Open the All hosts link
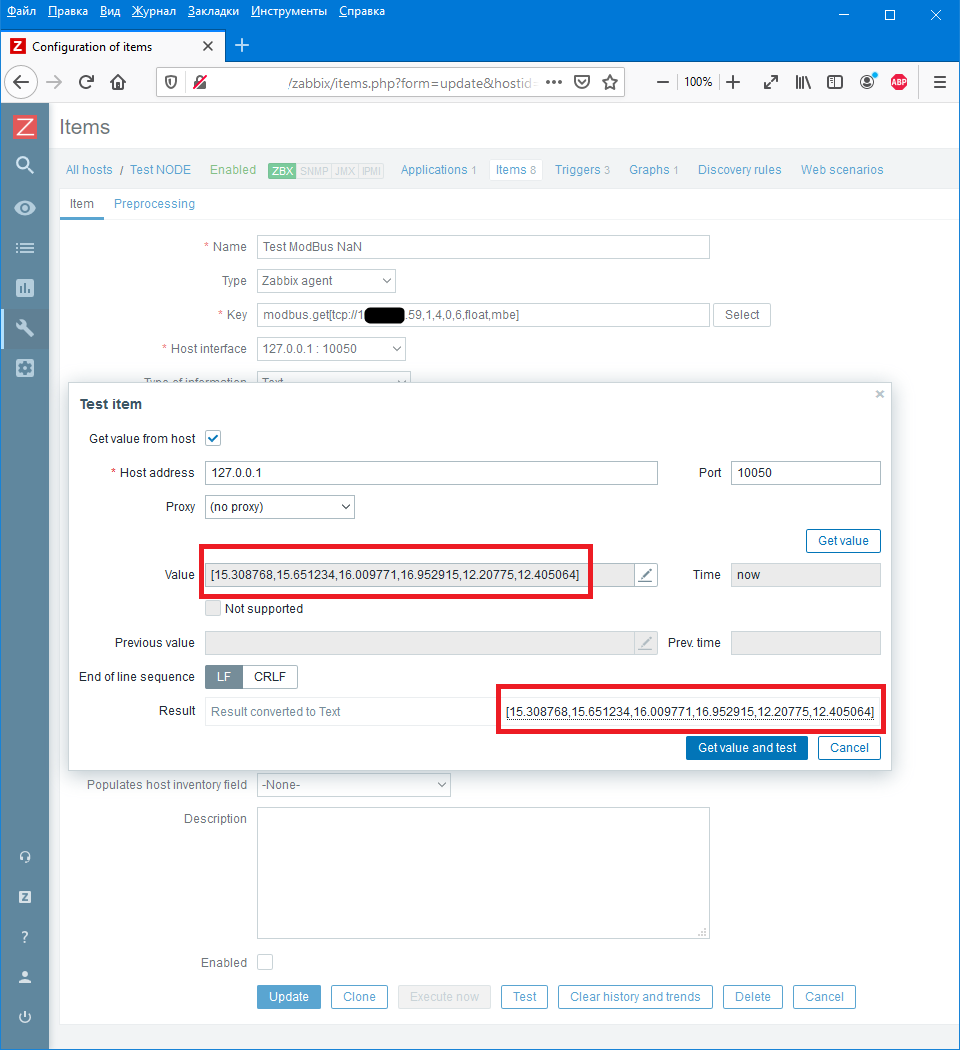Viewport: 960px width, 1050px height. point(89,169)
